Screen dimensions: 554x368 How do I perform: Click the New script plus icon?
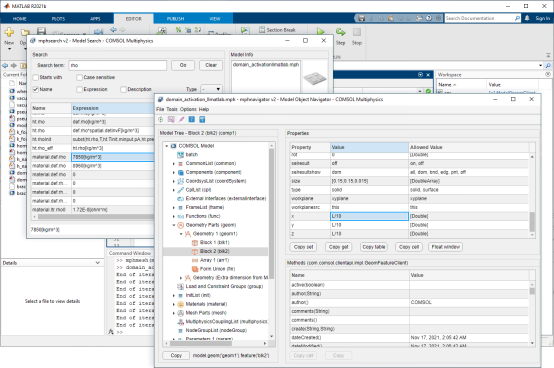point(9,32)
